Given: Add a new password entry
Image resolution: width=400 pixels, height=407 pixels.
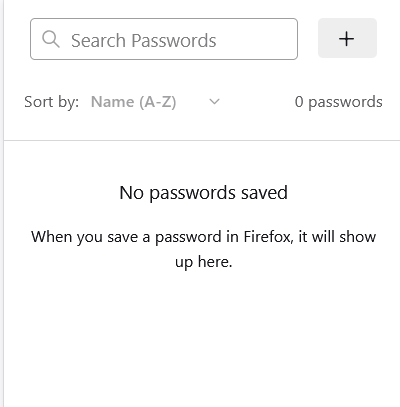Looking at the screenshot, I should [347, 39].
